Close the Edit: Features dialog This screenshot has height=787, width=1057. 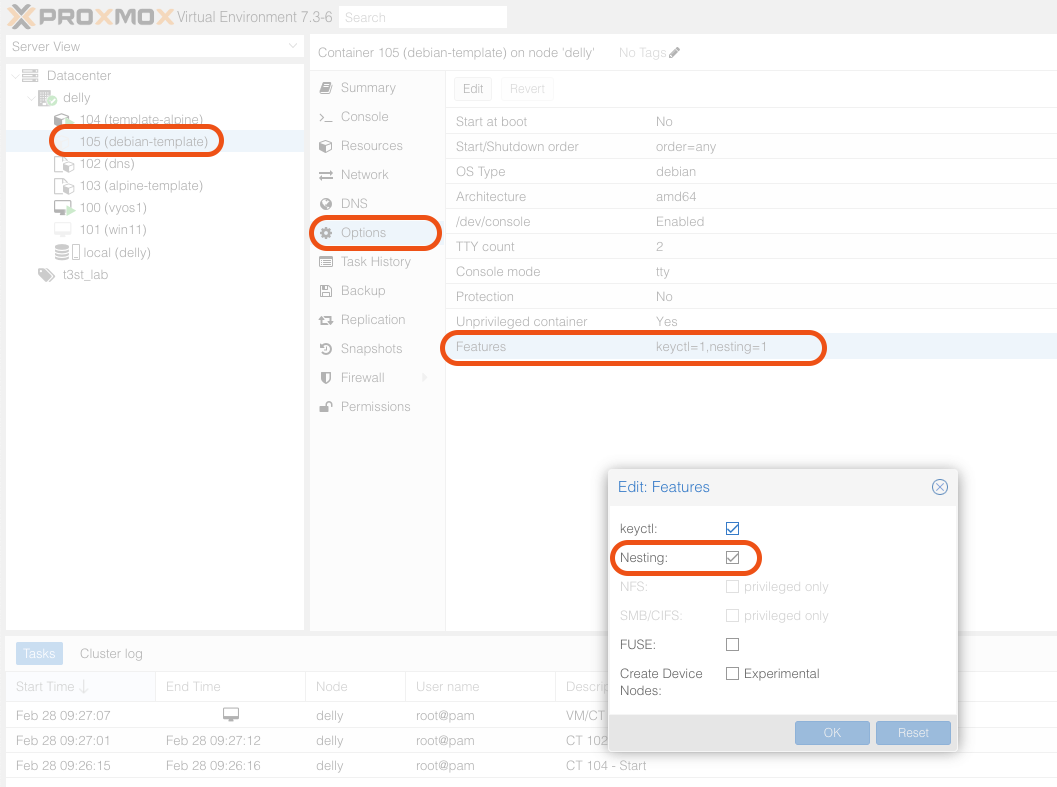click(x=940, y=487)
